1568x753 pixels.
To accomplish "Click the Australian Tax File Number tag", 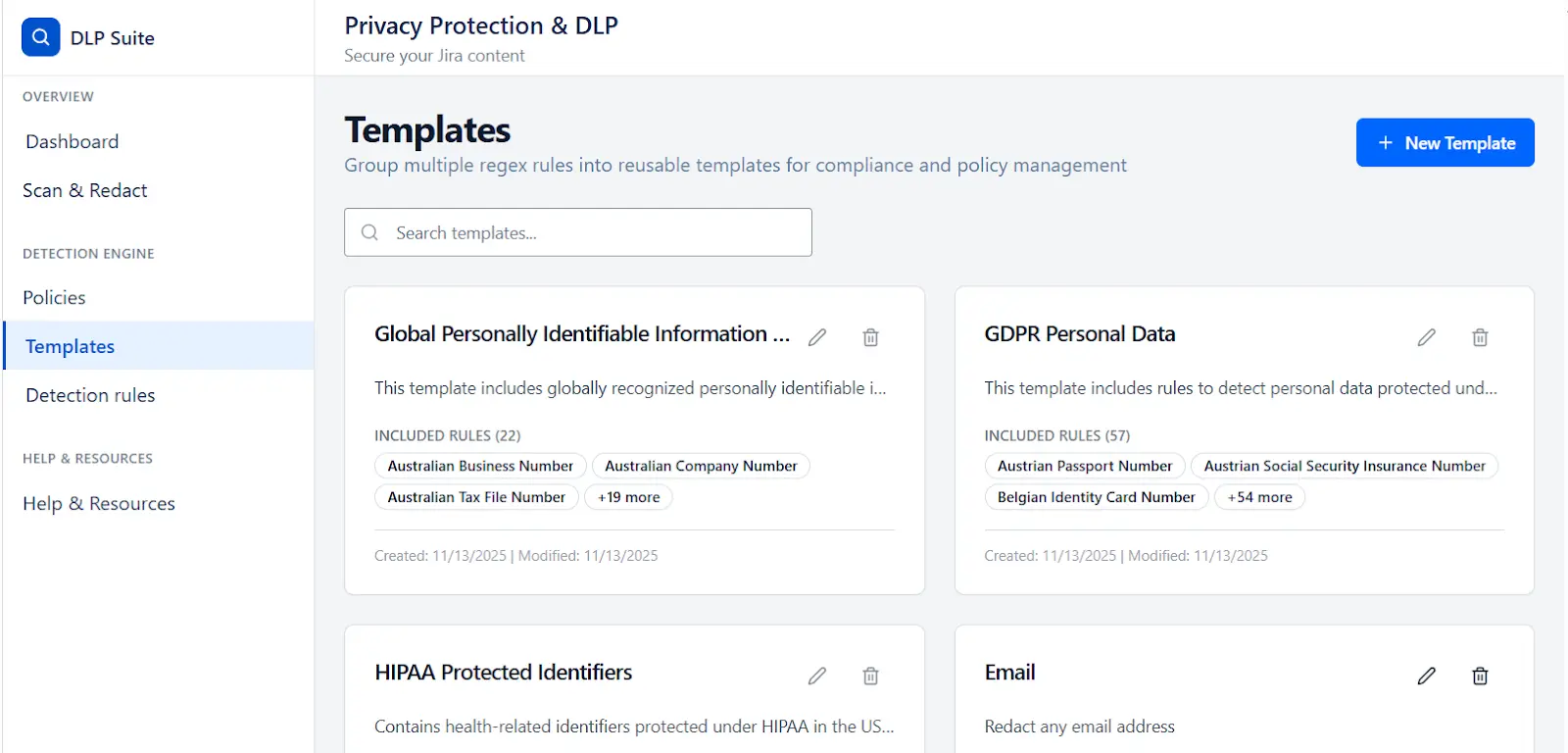I will (476, 497).
